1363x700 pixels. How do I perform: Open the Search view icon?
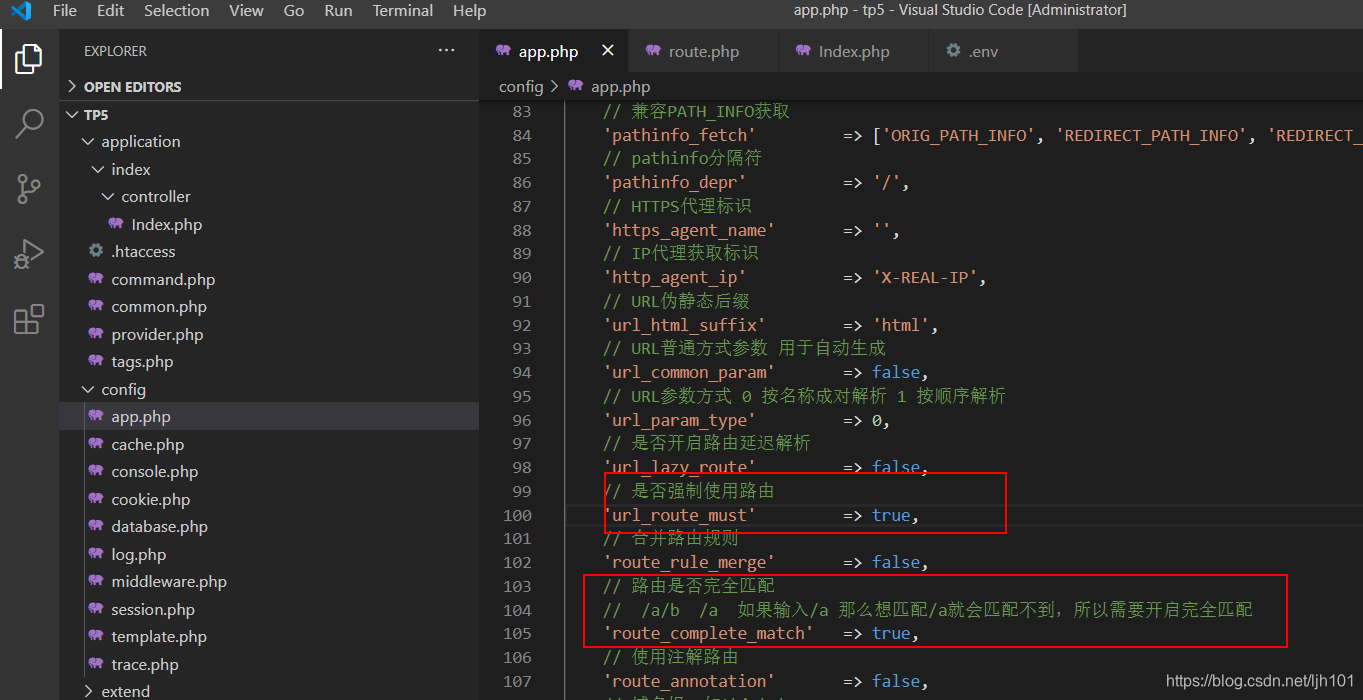coord(29,124)
